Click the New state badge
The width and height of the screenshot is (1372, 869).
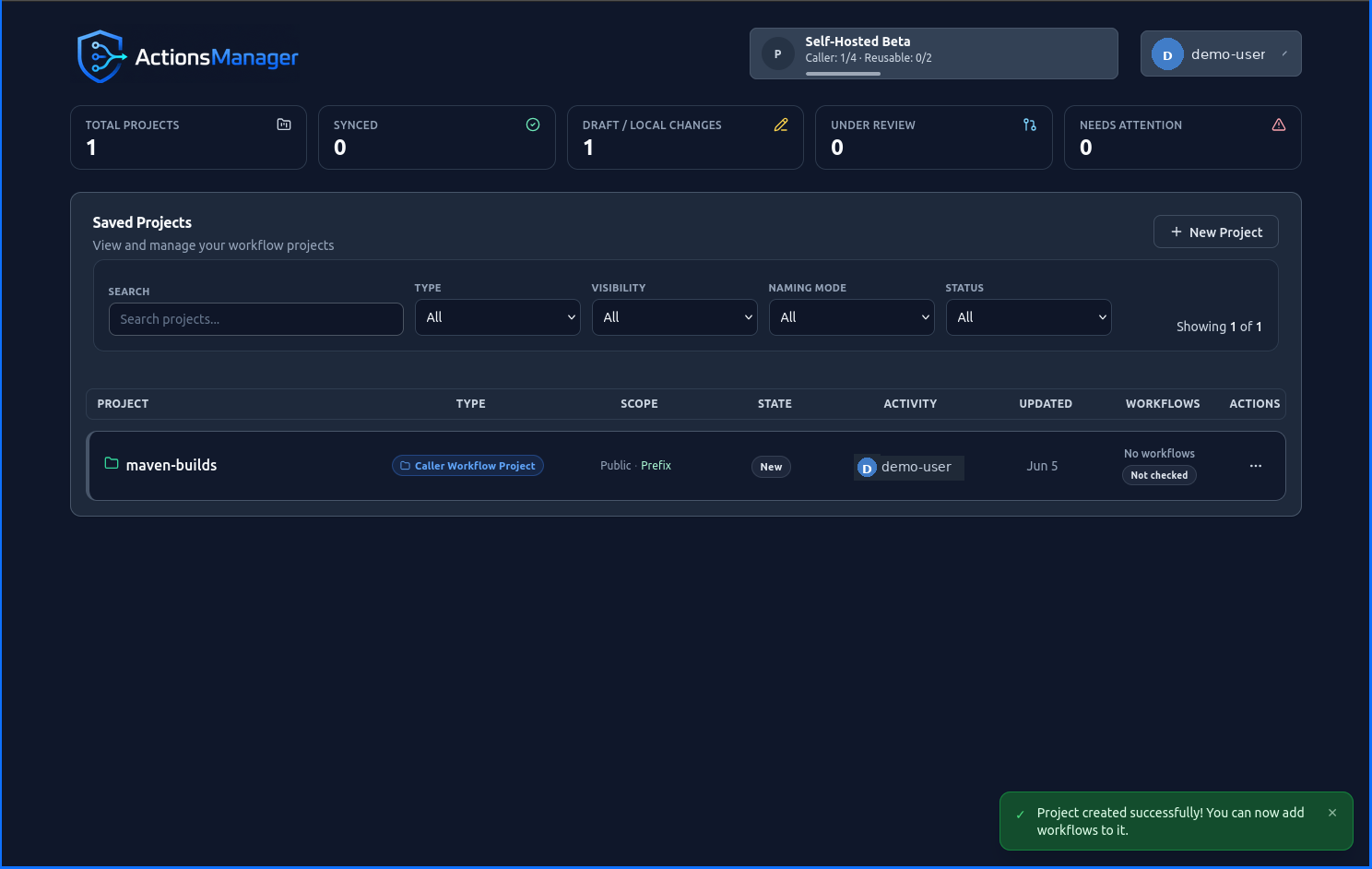(x=771, y=467)
